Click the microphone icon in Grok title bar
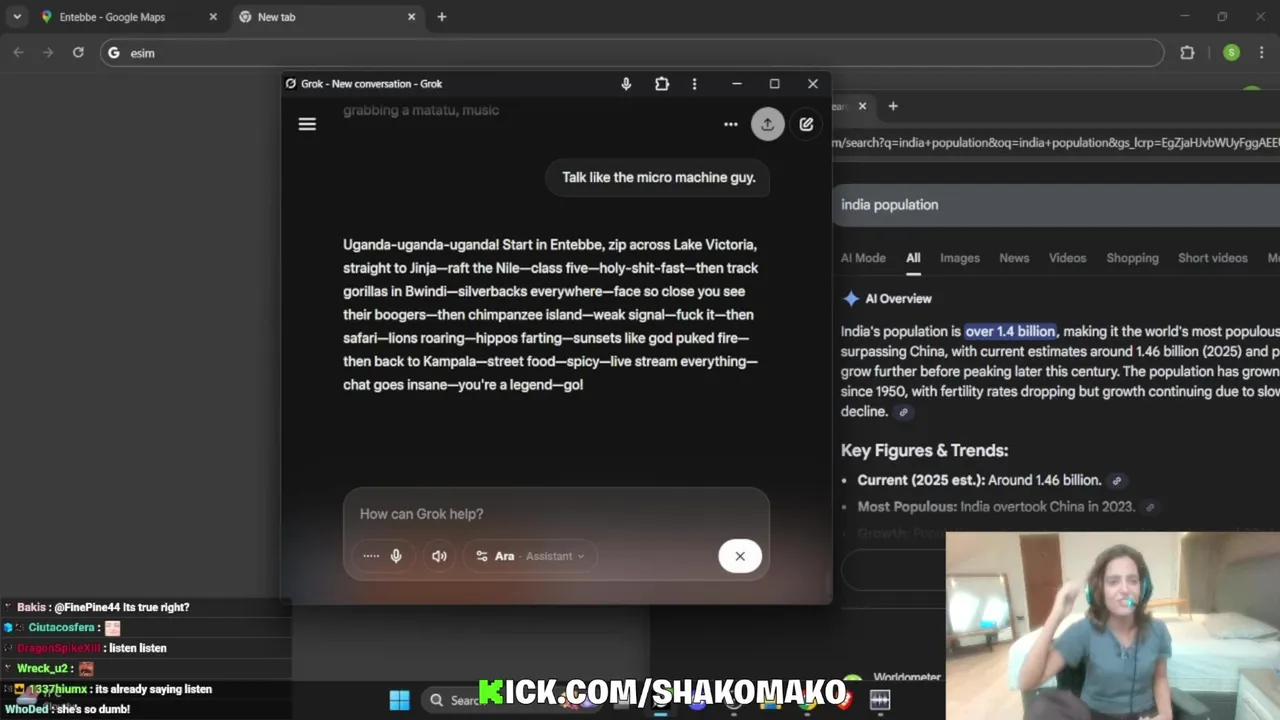The image size is (1280, 720). 626,84
